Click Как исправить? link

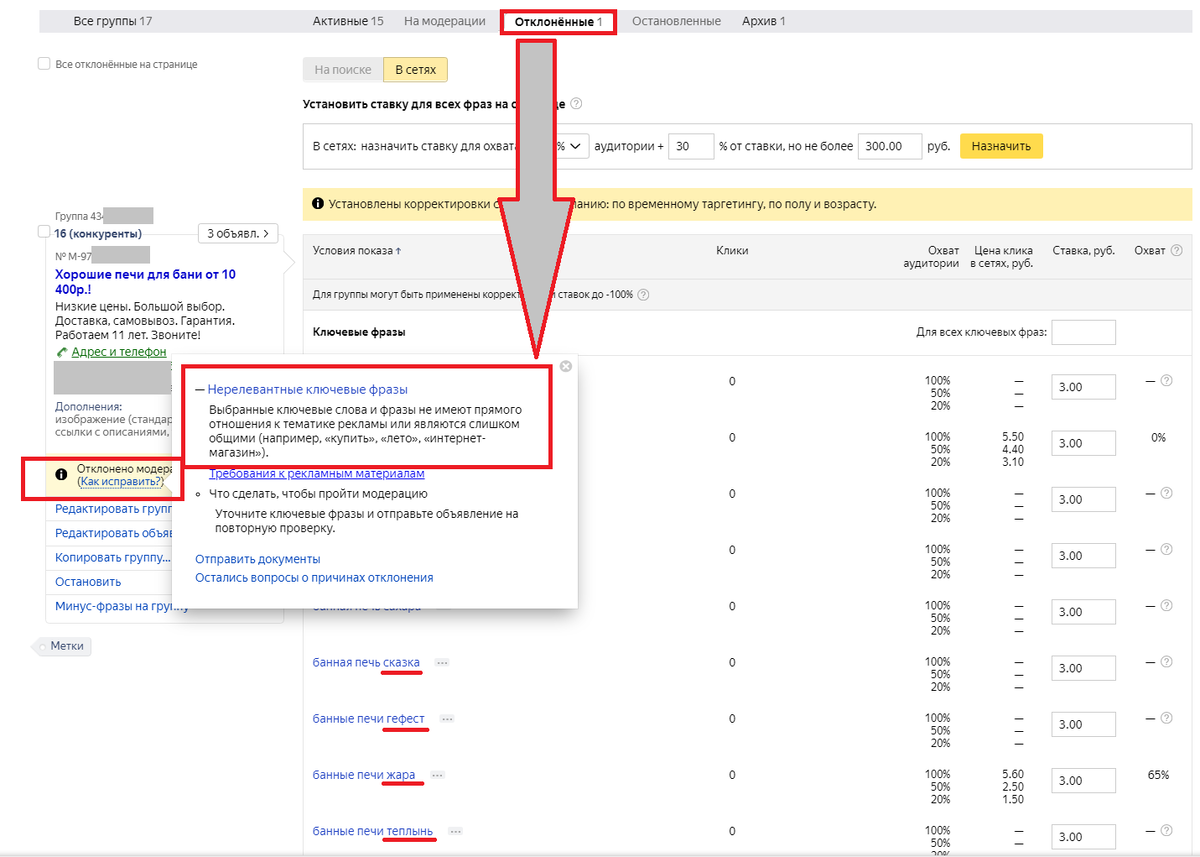120,481
